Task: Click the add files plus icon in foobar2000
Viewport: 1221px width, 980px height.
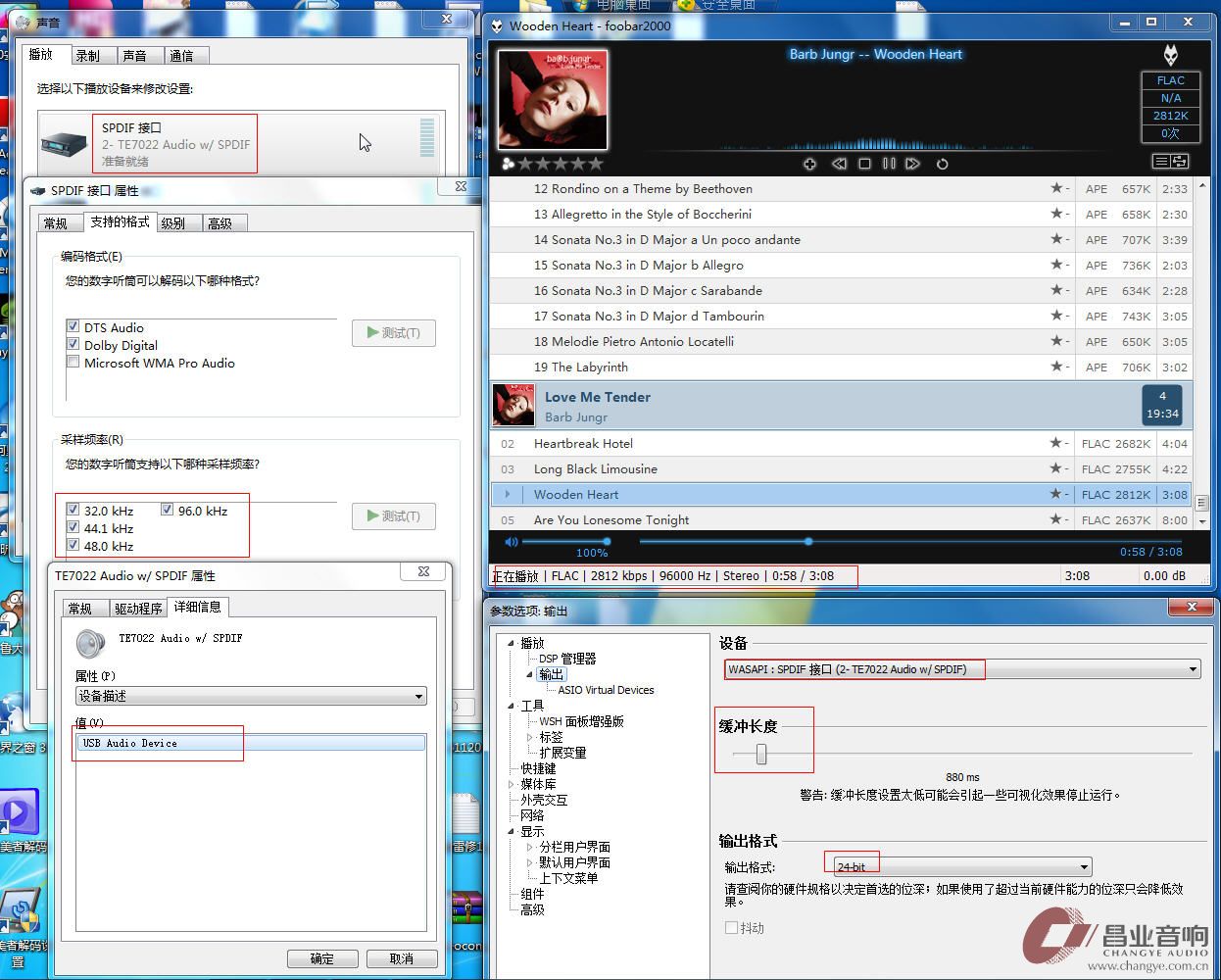Action: coord(809,164)
